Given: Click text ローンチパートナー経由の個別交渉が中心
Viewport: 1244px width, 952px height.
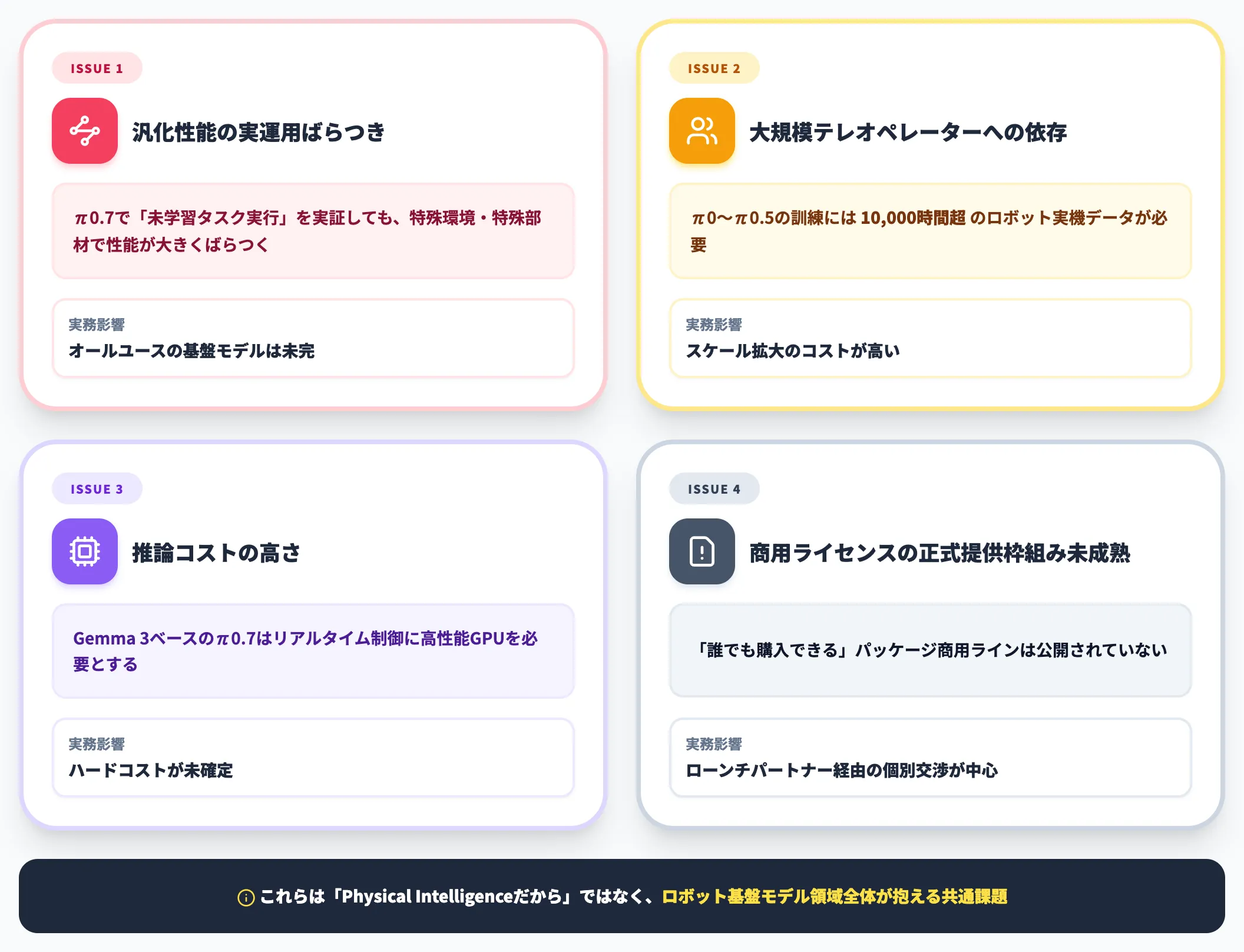Looking at the screenshot, I should [842, 771].
